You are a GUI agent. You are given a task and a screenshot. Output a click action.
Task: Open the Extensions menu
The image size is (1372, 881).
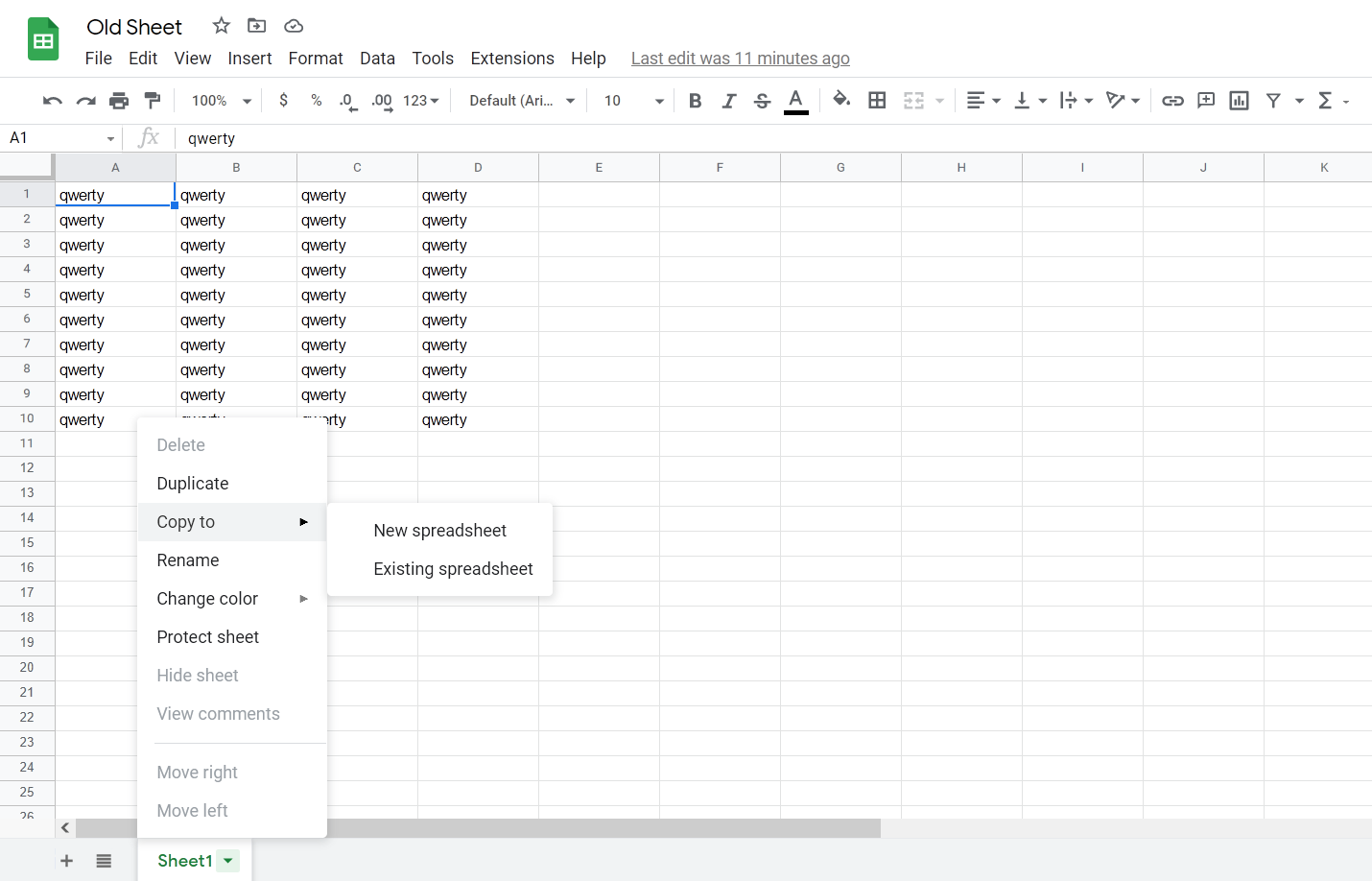click(512, 59)
